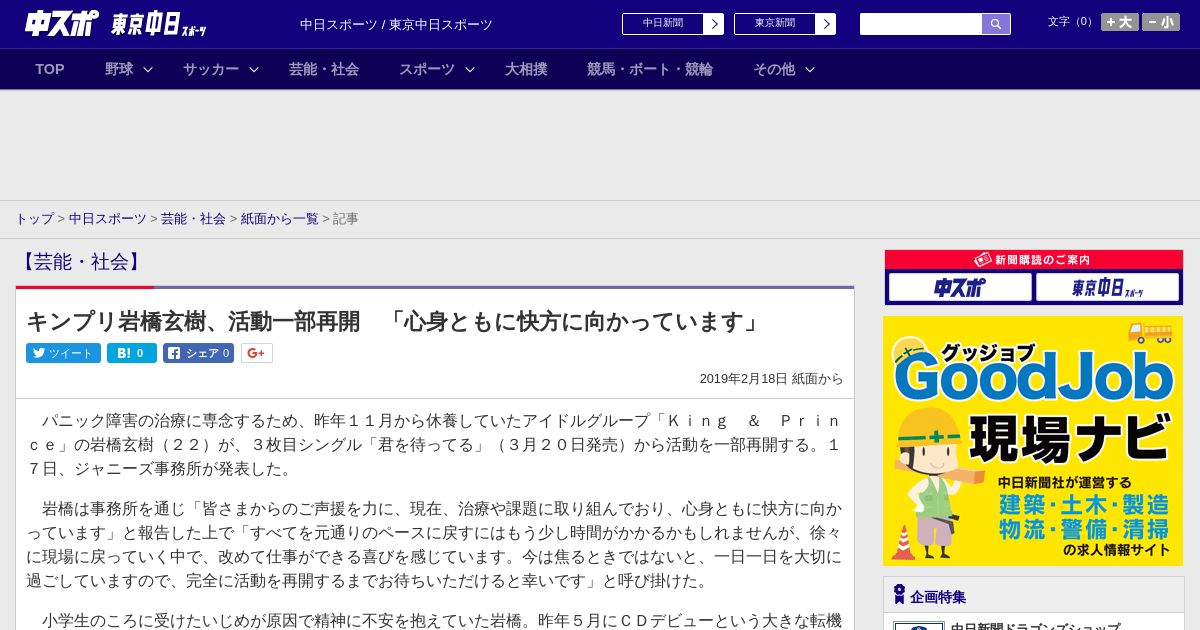Open the GoodJob 現場ナビ advertisement

(x=1033, y=441)
